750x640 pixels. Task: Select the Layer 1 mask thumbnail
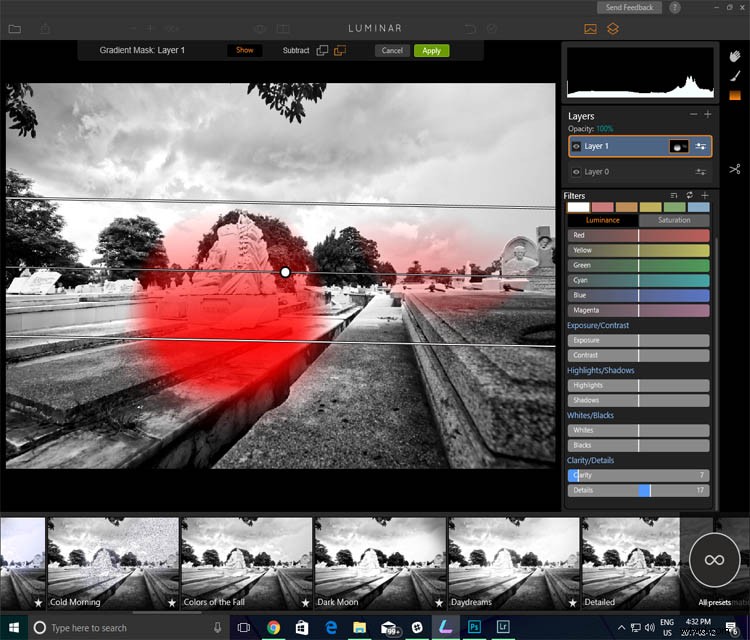click(679, 146)
